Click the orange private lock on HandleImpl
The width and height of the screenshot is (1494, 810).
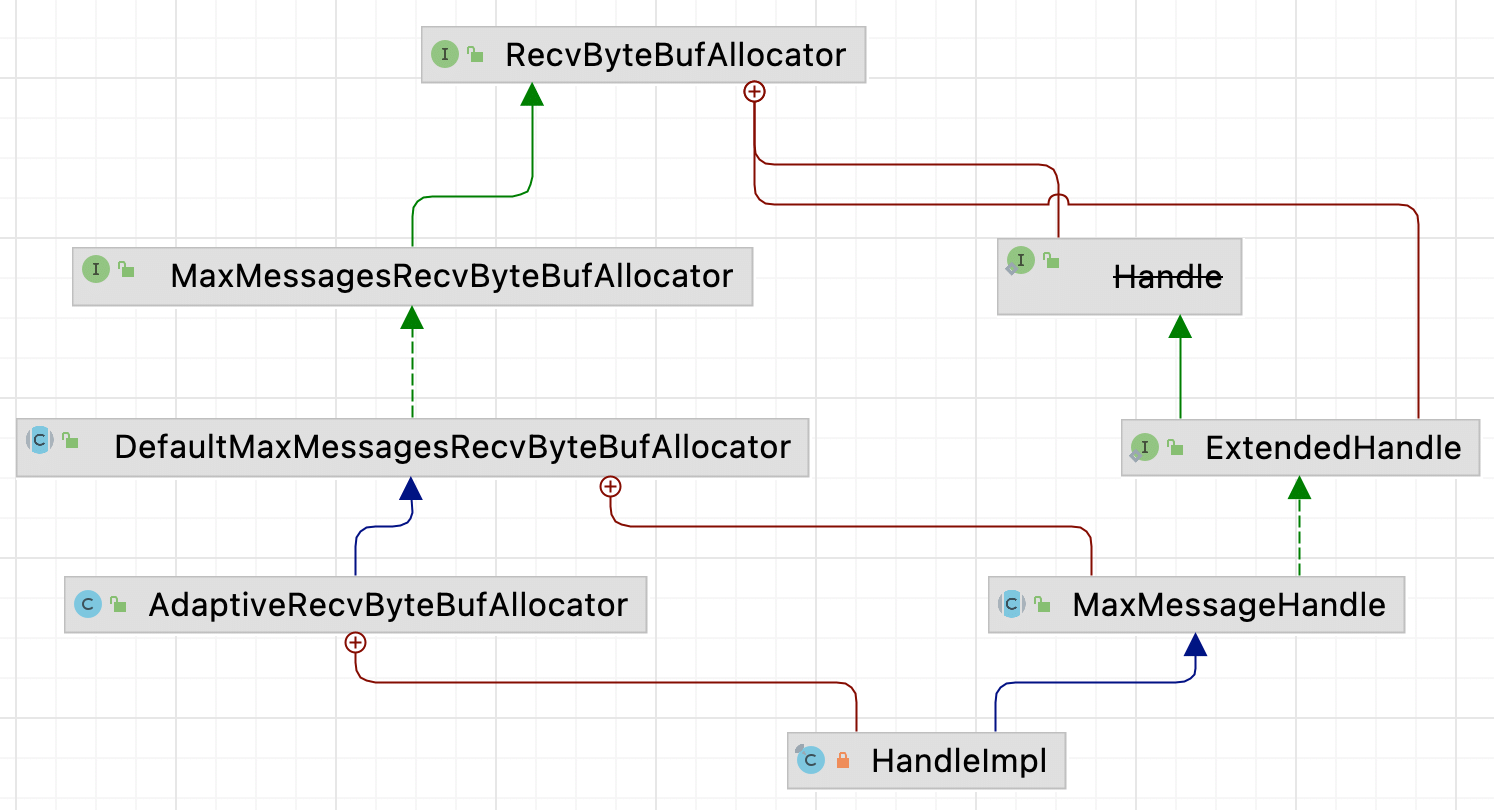(x=842, y=761)
